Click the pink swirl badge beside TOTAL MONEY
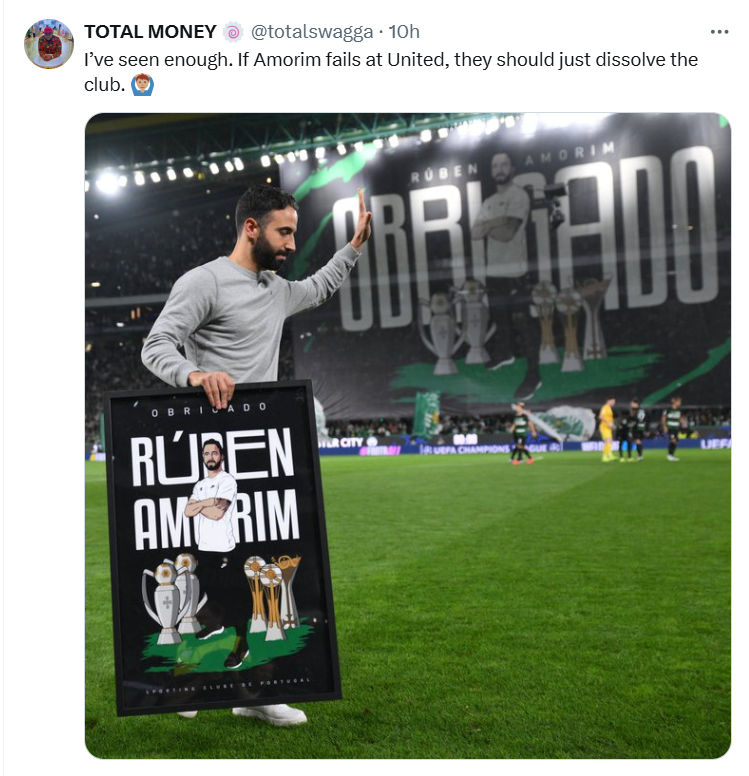This screenshot has width=749, height=776. pyautogui.click(x=233, y=32)
